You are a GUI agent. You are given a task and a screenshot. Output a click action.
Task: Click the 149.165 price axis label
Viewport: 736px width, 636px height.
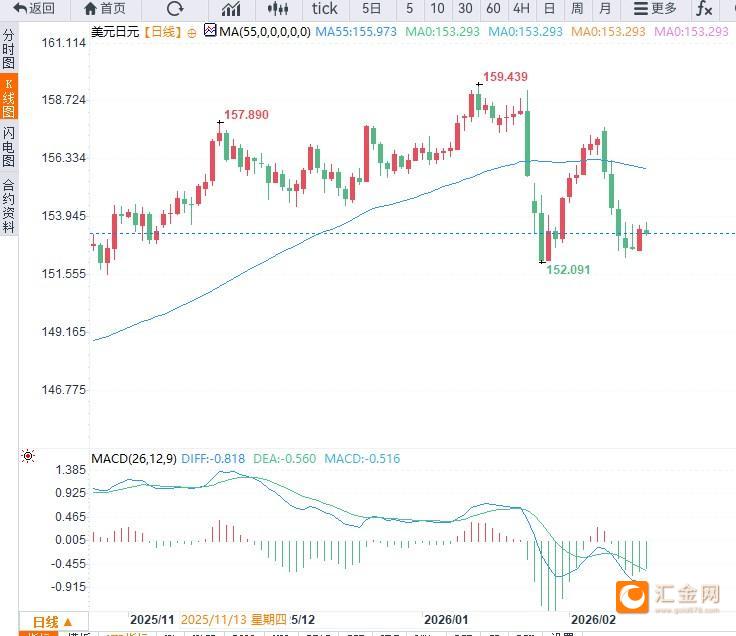point(64,332)
